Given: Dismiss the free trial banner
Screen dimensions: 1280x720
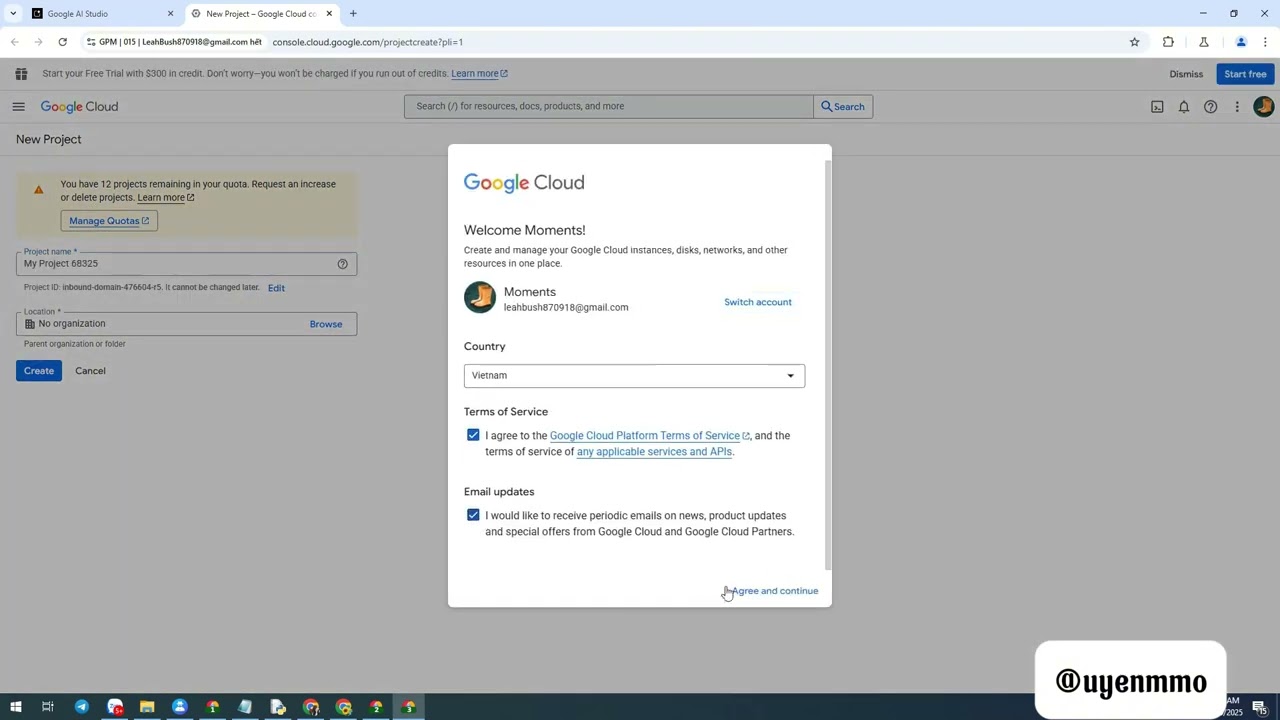Looking at the screenshot, I should click(1186, 74).
